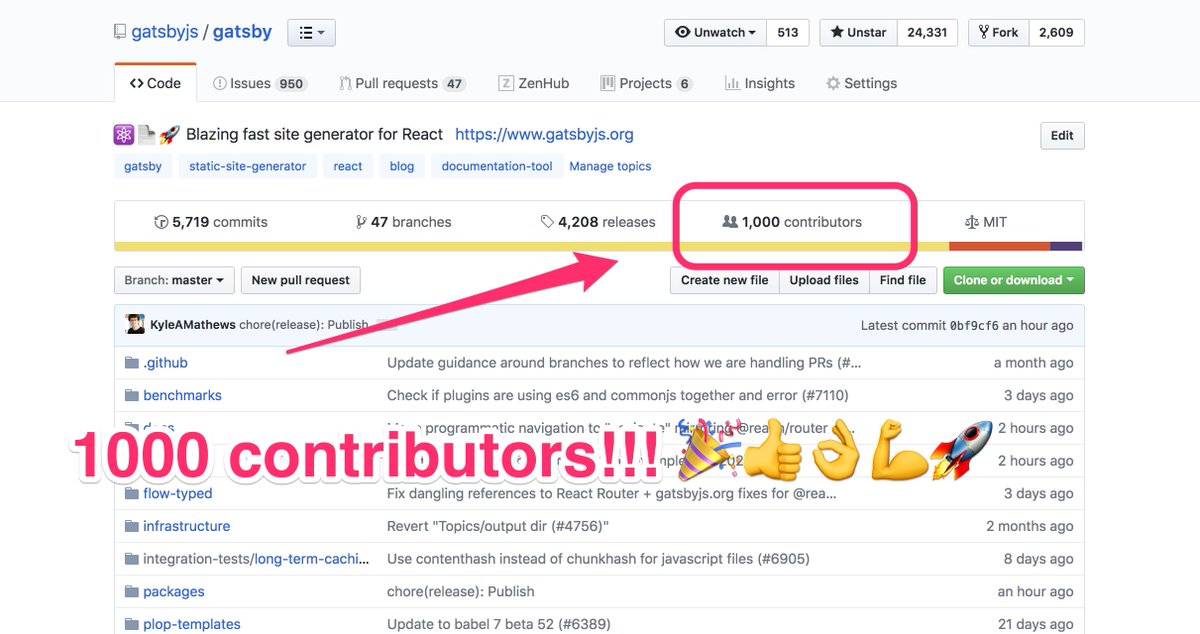Open the gatsby repository name link
Image resolution: width=1200 pixels, height=634 pixels.
pyautogui.click(x=242, y=31)
